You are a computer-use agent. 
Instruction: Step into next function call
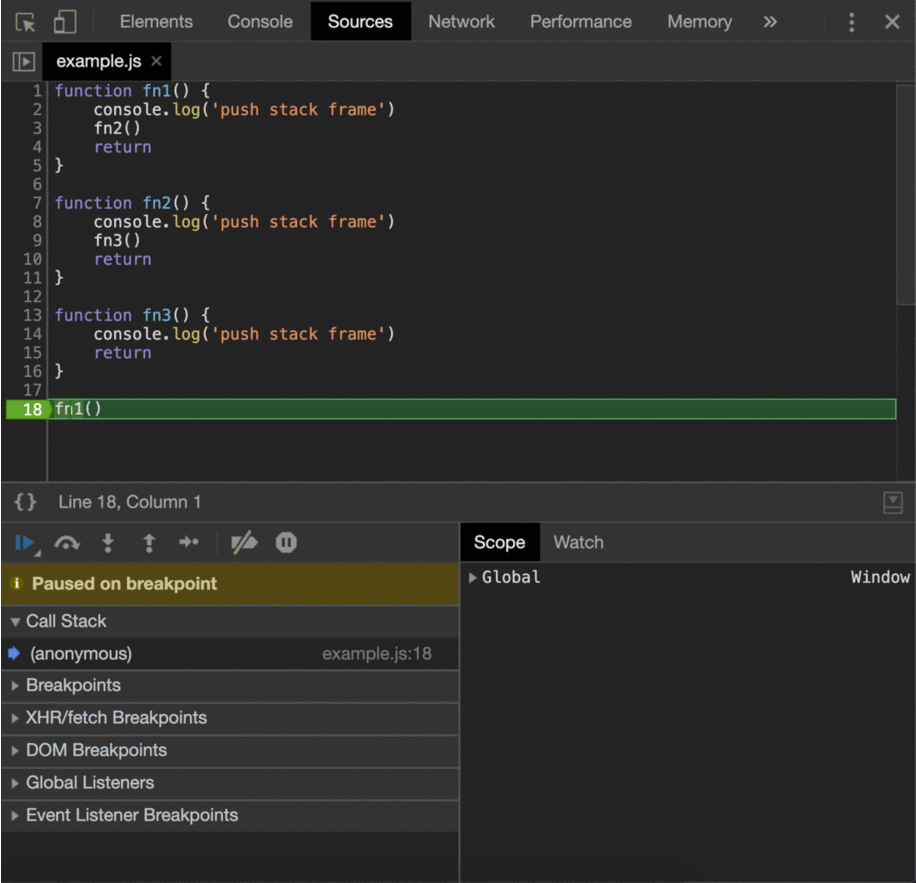point(108,543)
